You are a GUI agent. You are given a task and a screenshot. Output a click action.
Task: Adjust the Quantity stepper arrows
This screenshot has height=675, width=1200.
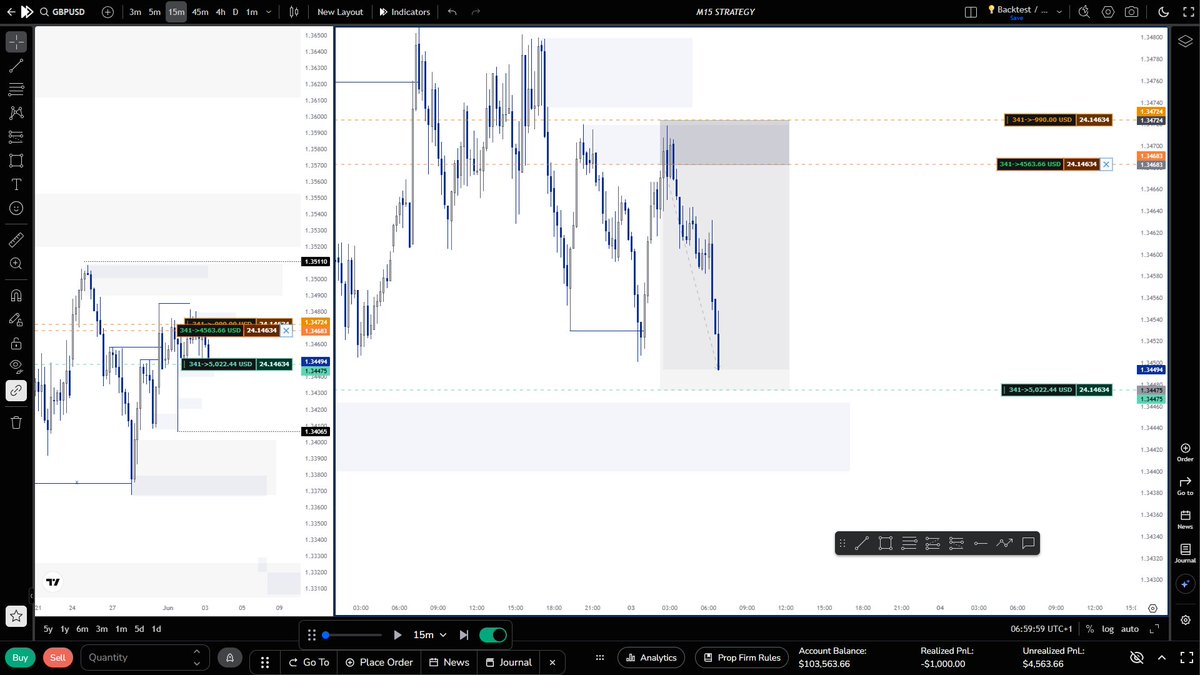pos(197,657)
